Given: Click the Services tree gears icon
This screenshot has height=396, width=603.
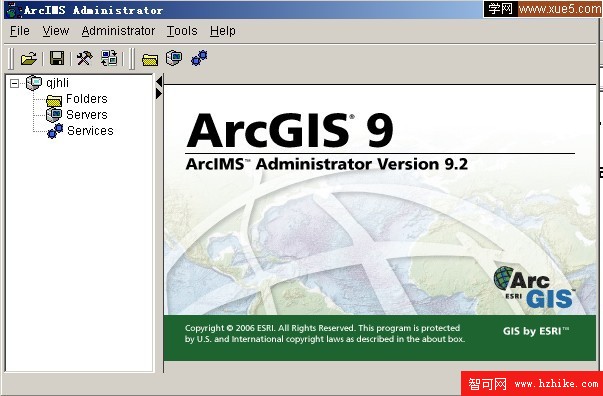Looking at the screenshot, I should [x=55, y=131].
